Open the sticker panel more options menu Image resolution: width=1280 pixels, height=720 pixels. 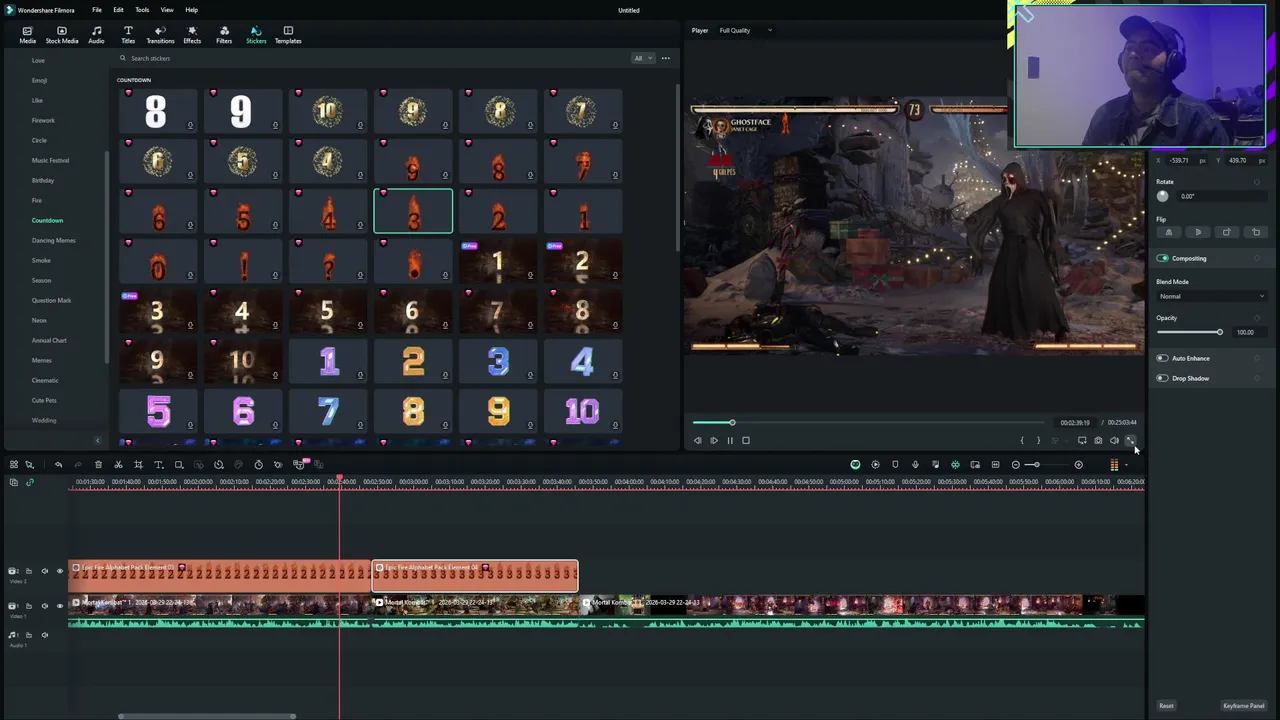pos(666,58)
